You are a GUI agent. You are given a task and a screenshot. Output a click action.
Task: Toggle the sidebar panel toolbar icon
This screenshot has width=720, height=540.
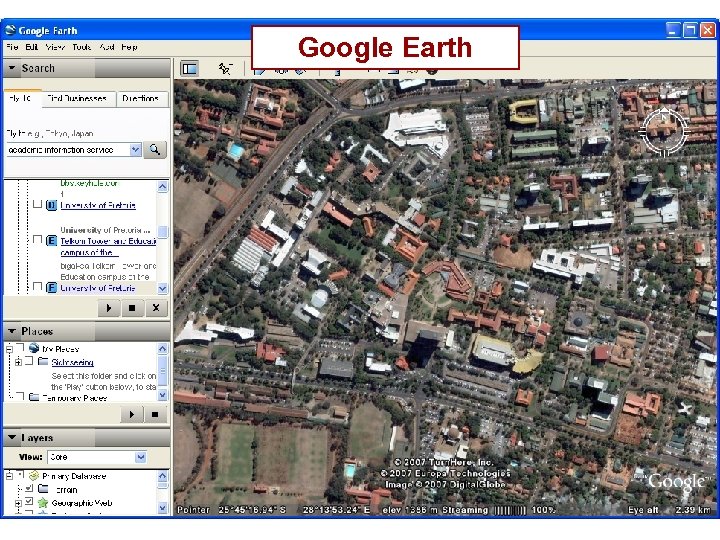pyautogui.click(x=189, y=69)
